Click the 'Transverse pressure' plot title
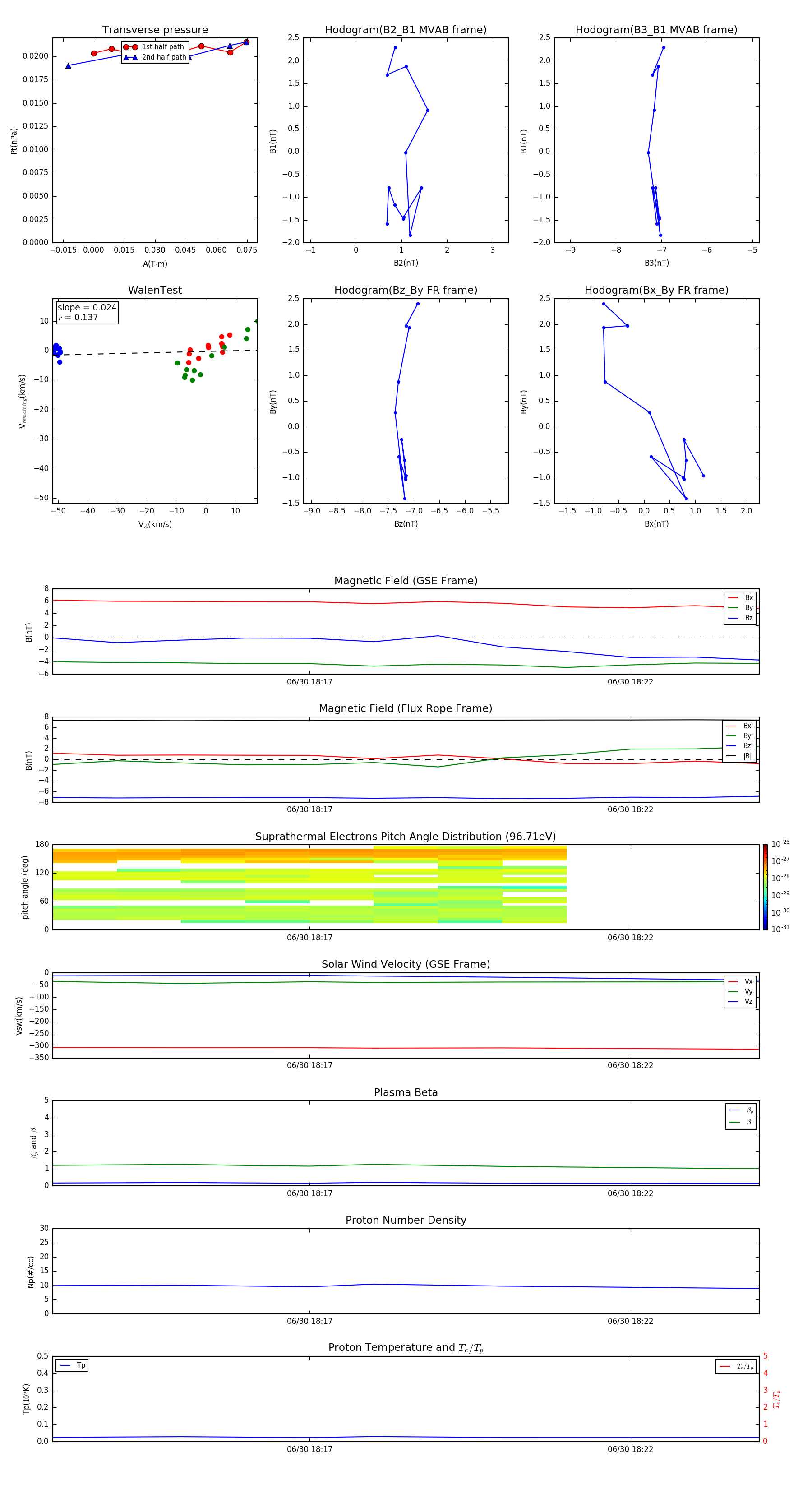This screenshot has width=812, height=1489. pos(155,30)
